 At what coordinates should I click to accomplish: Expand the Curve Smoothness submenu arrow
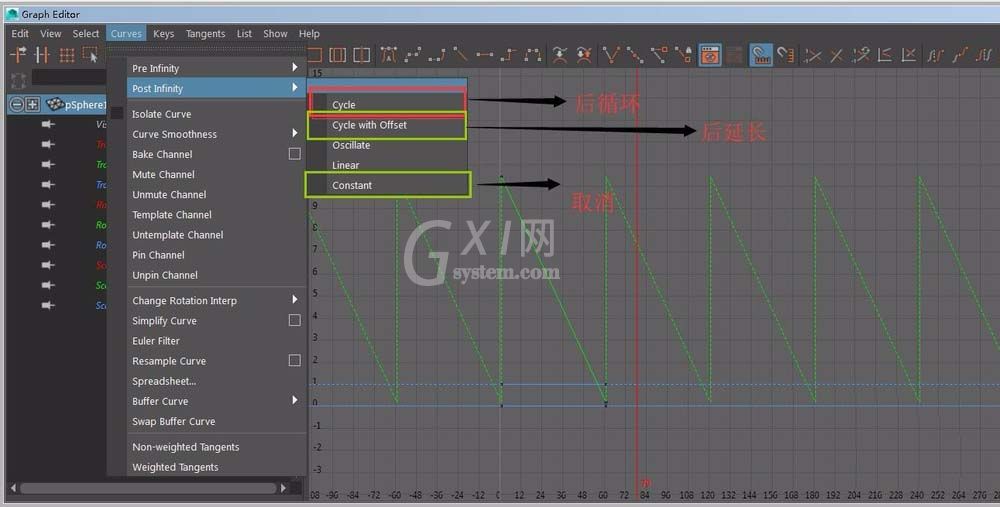[x=295, y=133]
